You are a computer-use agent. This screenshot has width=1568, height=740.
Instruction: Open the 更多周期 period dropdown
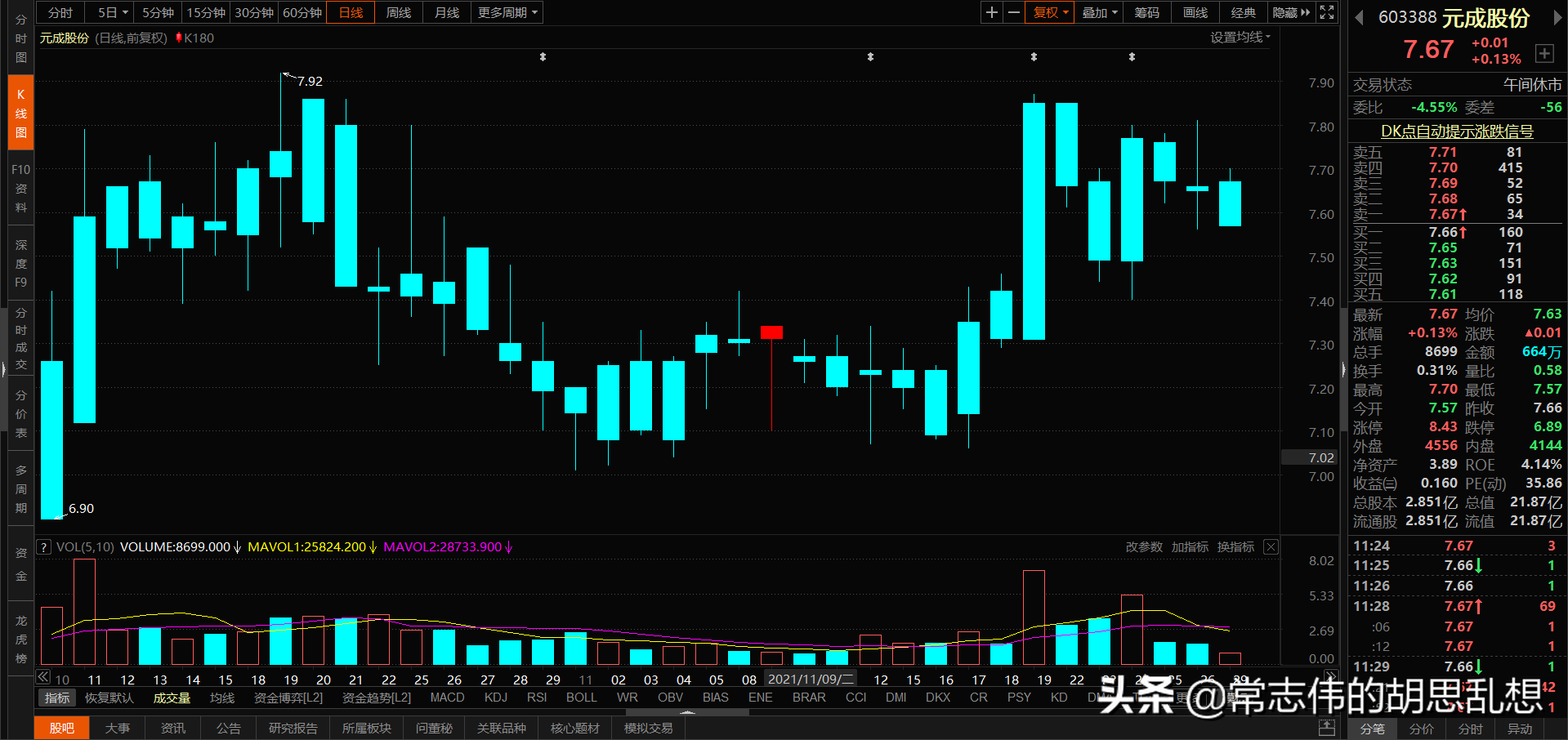(507, 12)
